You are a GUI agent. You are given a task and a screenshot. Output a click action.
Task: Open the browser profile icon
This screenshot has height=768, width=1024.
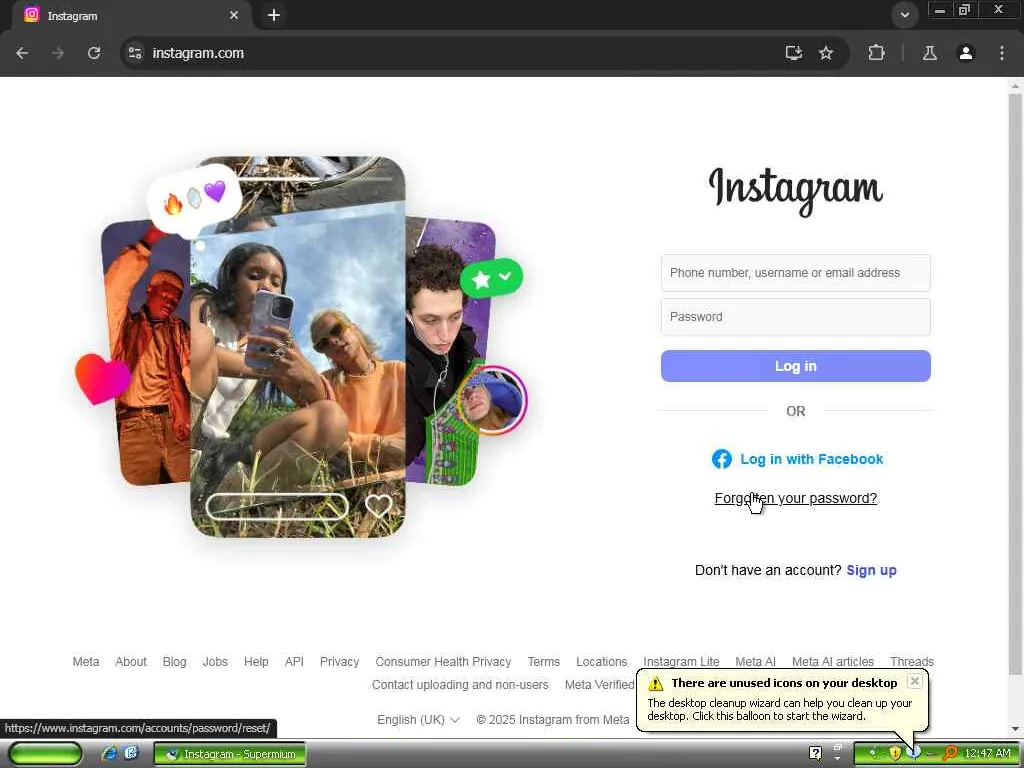point(966,53)
